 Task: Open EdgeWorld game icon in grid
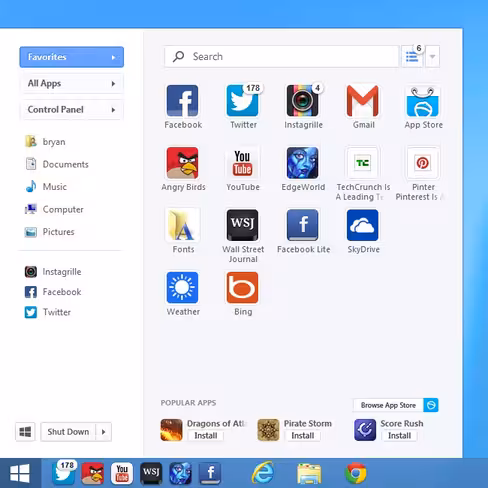point(303,163)
